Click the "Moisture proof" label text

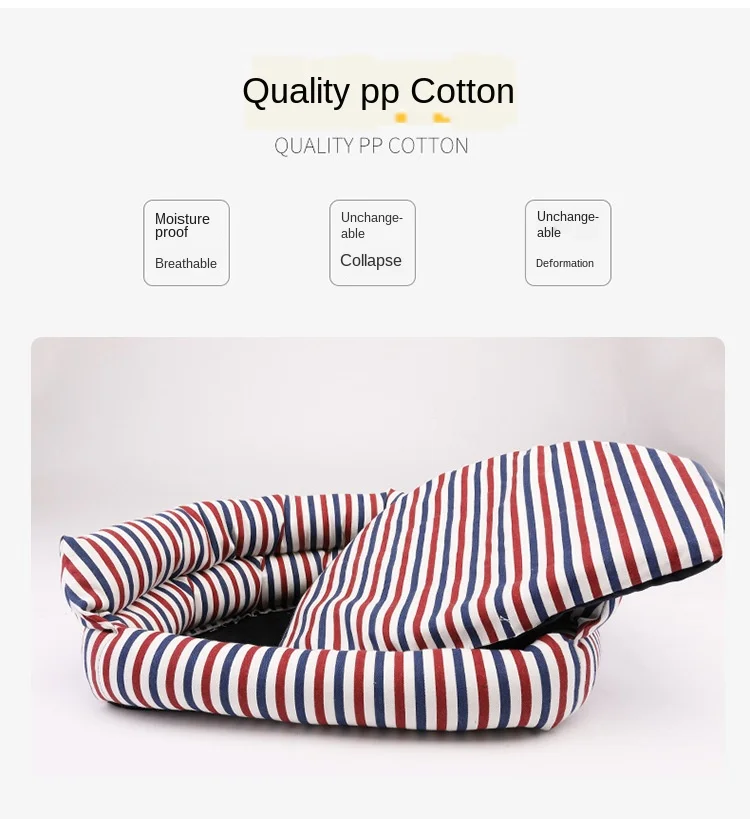coord(182,225)
